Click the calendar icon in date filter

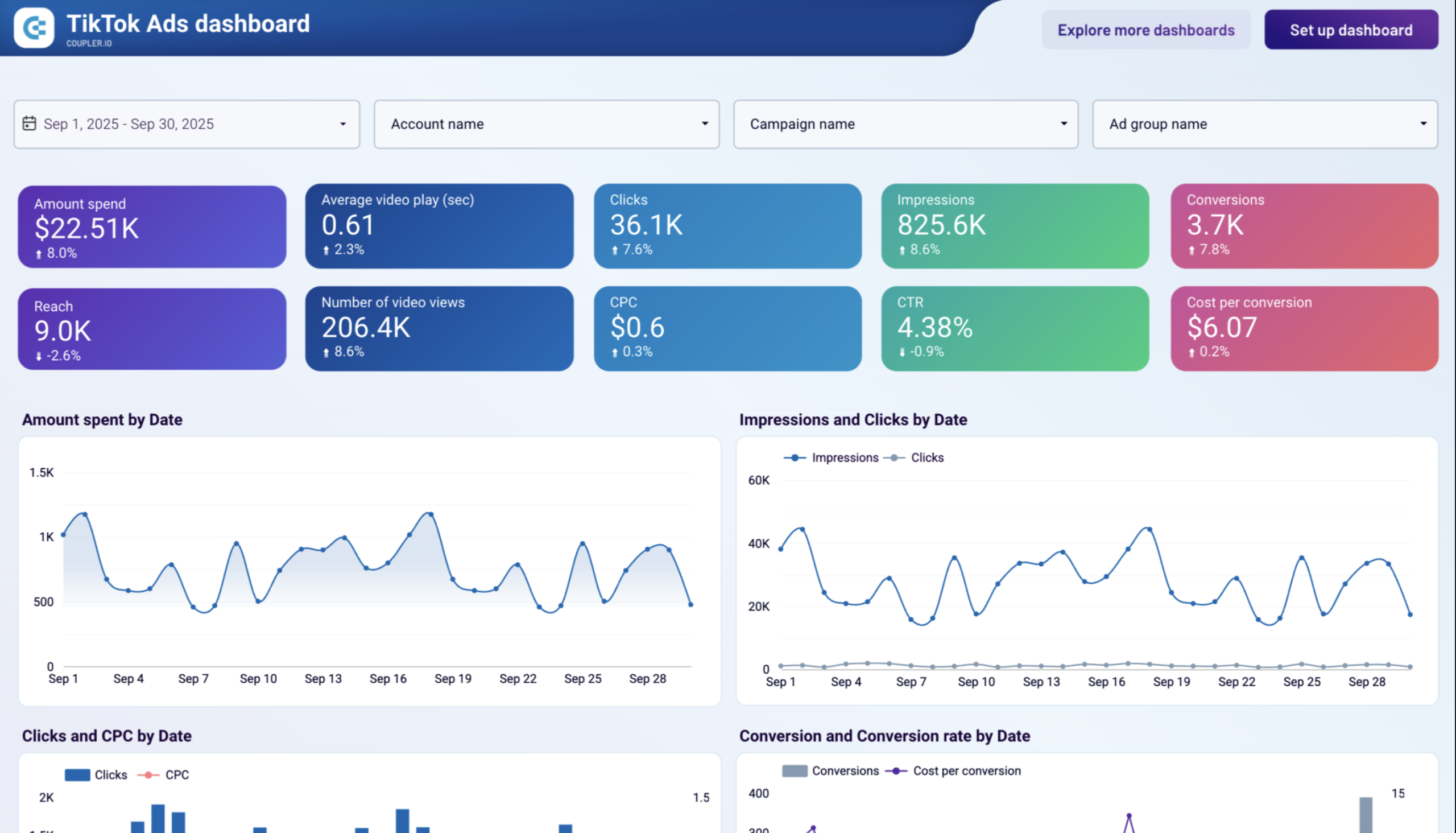pyautogui.click(x=29, y=123)
